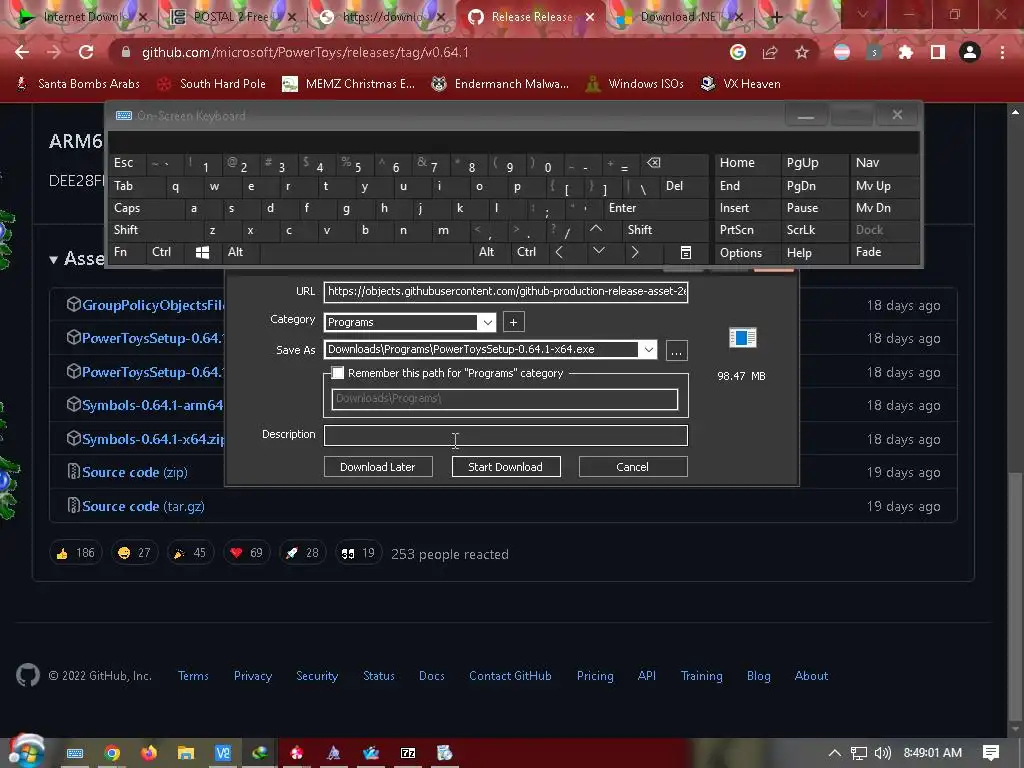Switch to the Download .NET tab
This screenshot has width=1024, height=768.
tap(679, 17)
